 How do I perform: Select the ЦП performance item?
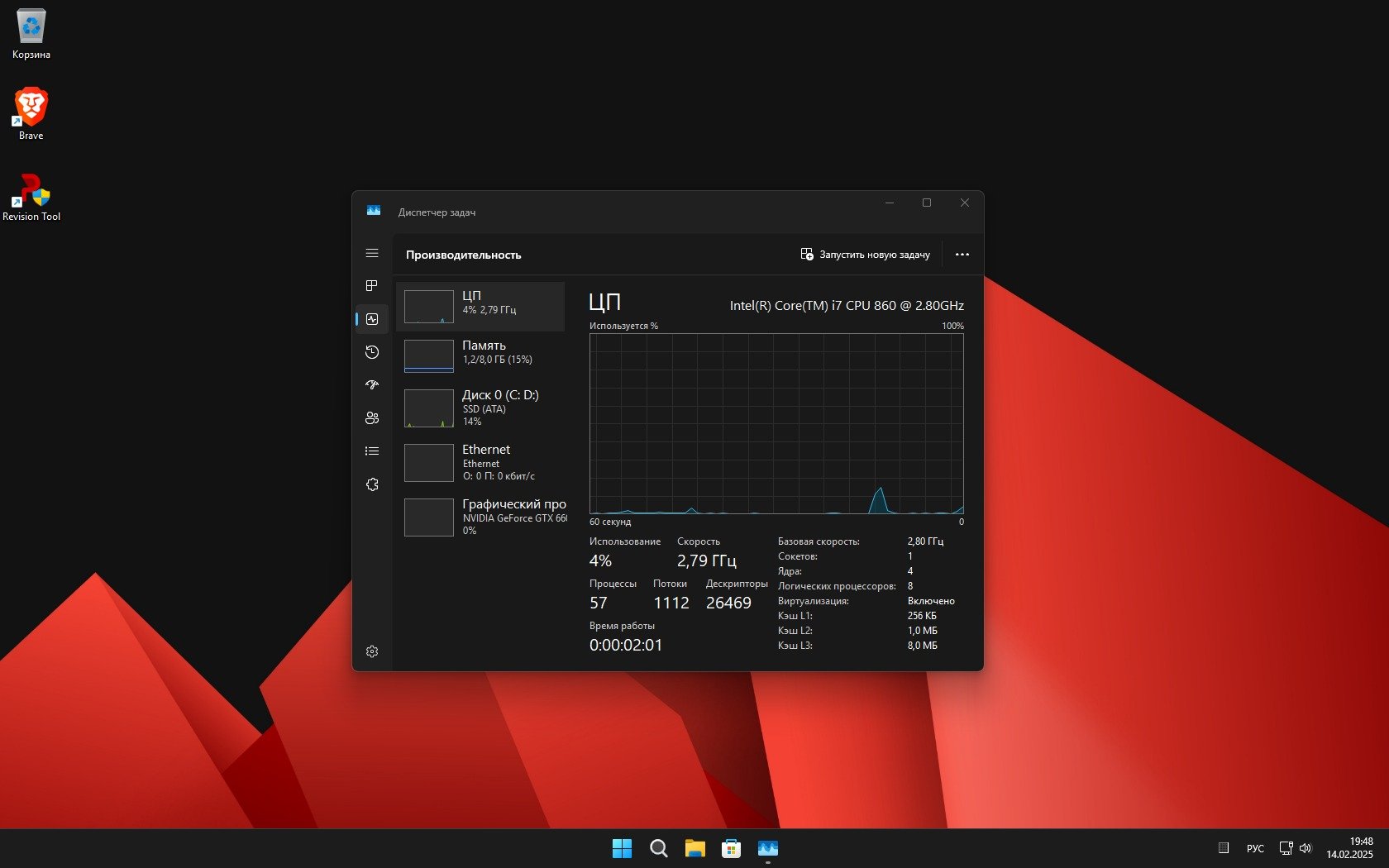(480, 307)
